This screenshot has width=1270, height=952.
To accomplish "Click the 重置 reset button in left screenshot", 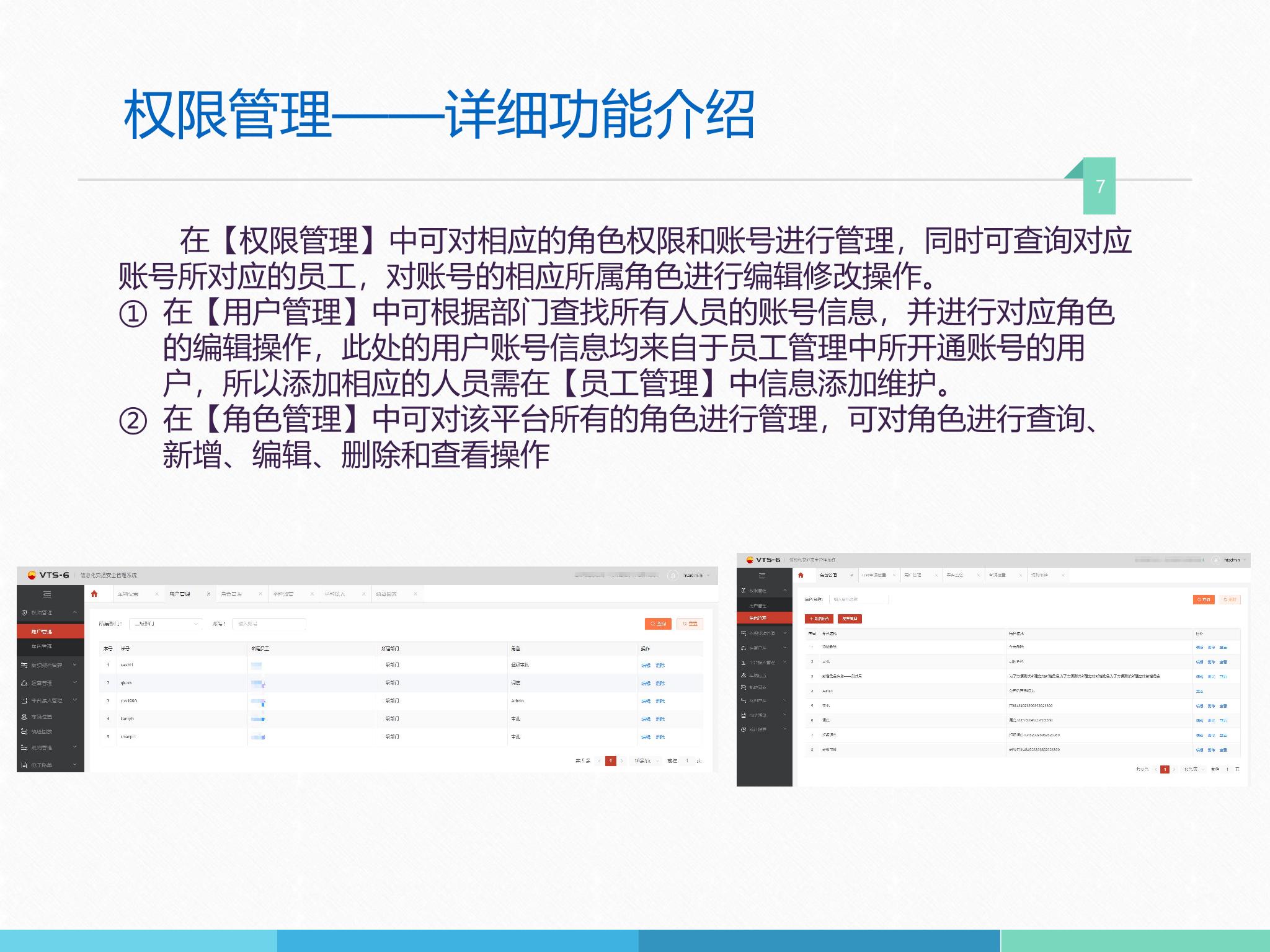I will pos(690,624).
